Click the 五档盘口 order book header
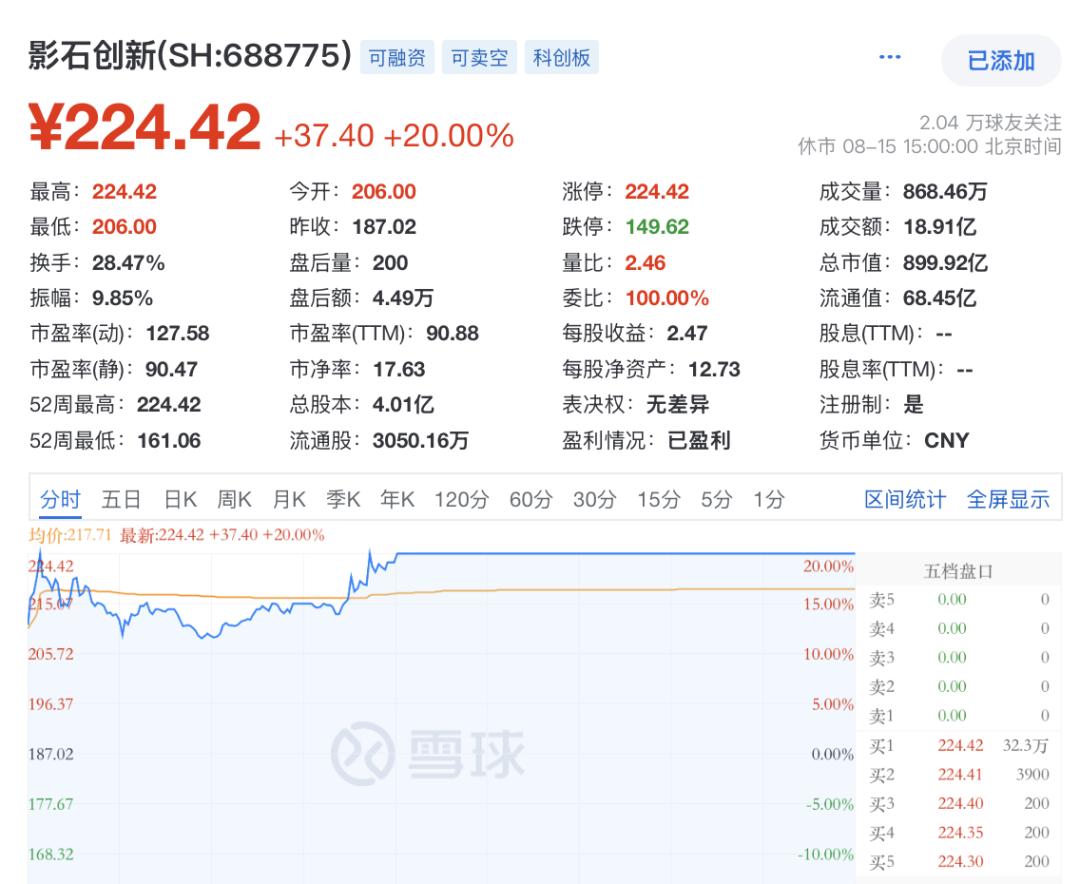Screen dimensions: 1080x884 pos(958,571)
